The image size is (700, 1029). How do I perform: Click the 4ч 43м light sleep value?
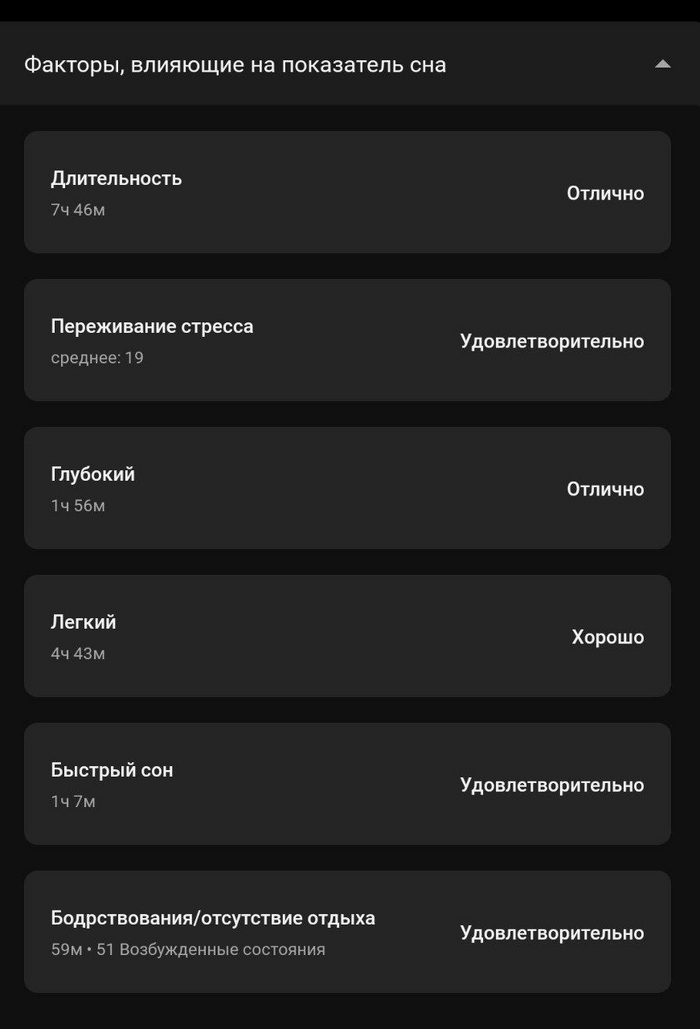coord(77,654)
